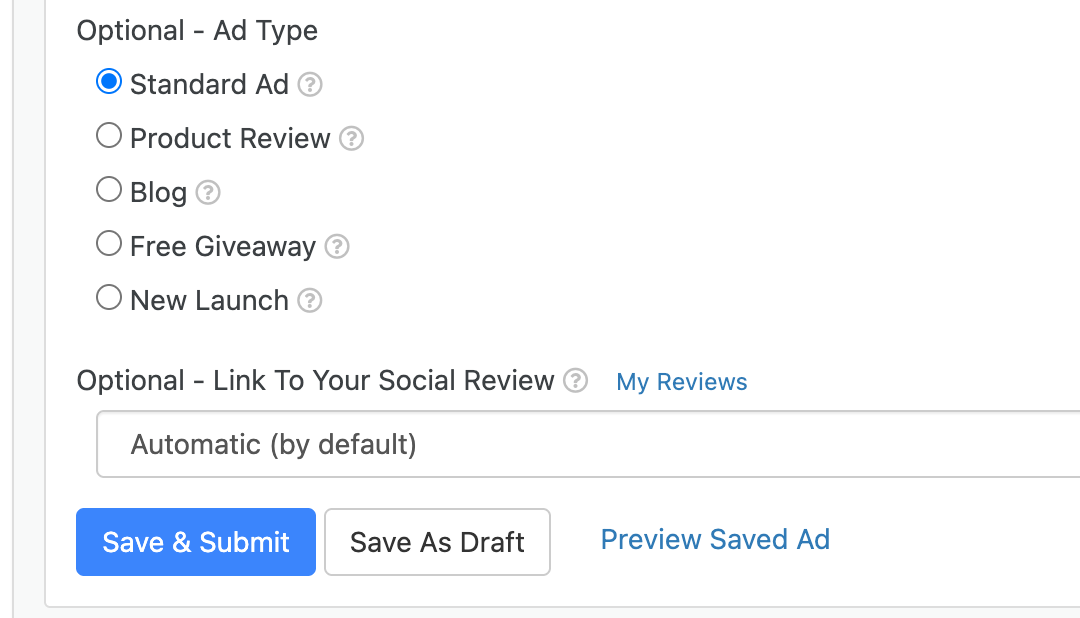Viewport: 1080px width, 618px height.
Task: Click the New Launch help question mark
Action: tap(311, 300)
